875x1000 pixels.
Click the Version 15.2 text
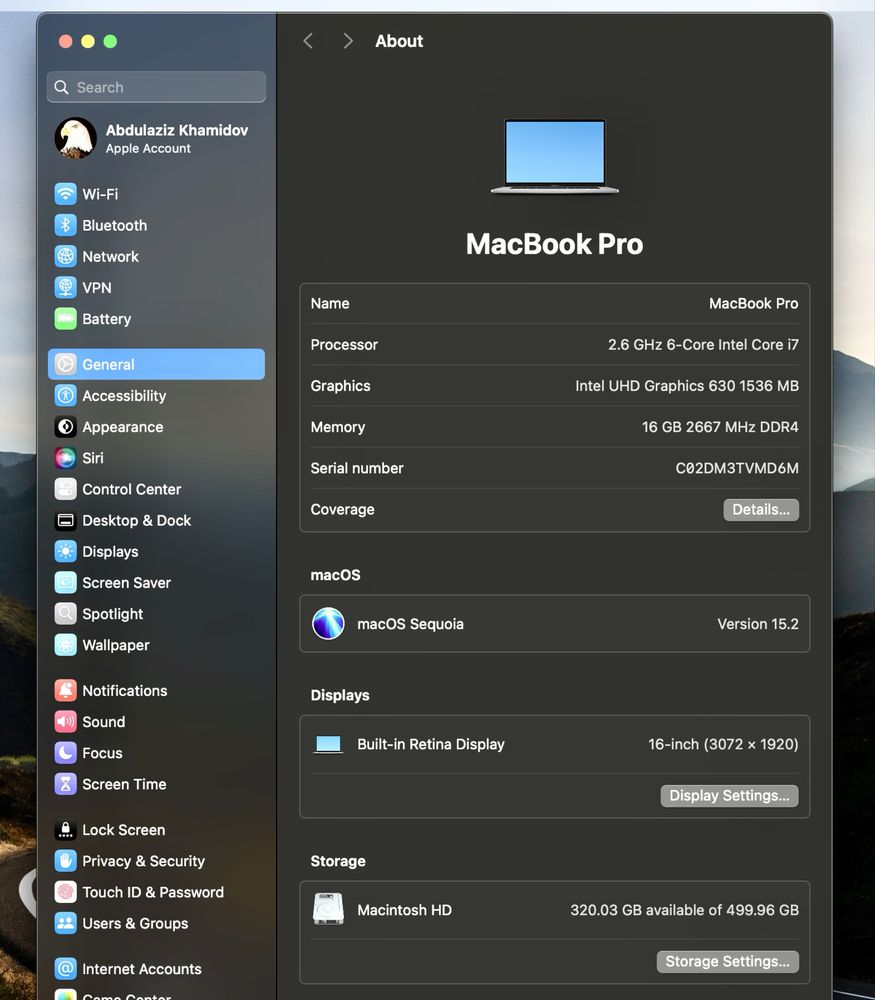(758, 624)
